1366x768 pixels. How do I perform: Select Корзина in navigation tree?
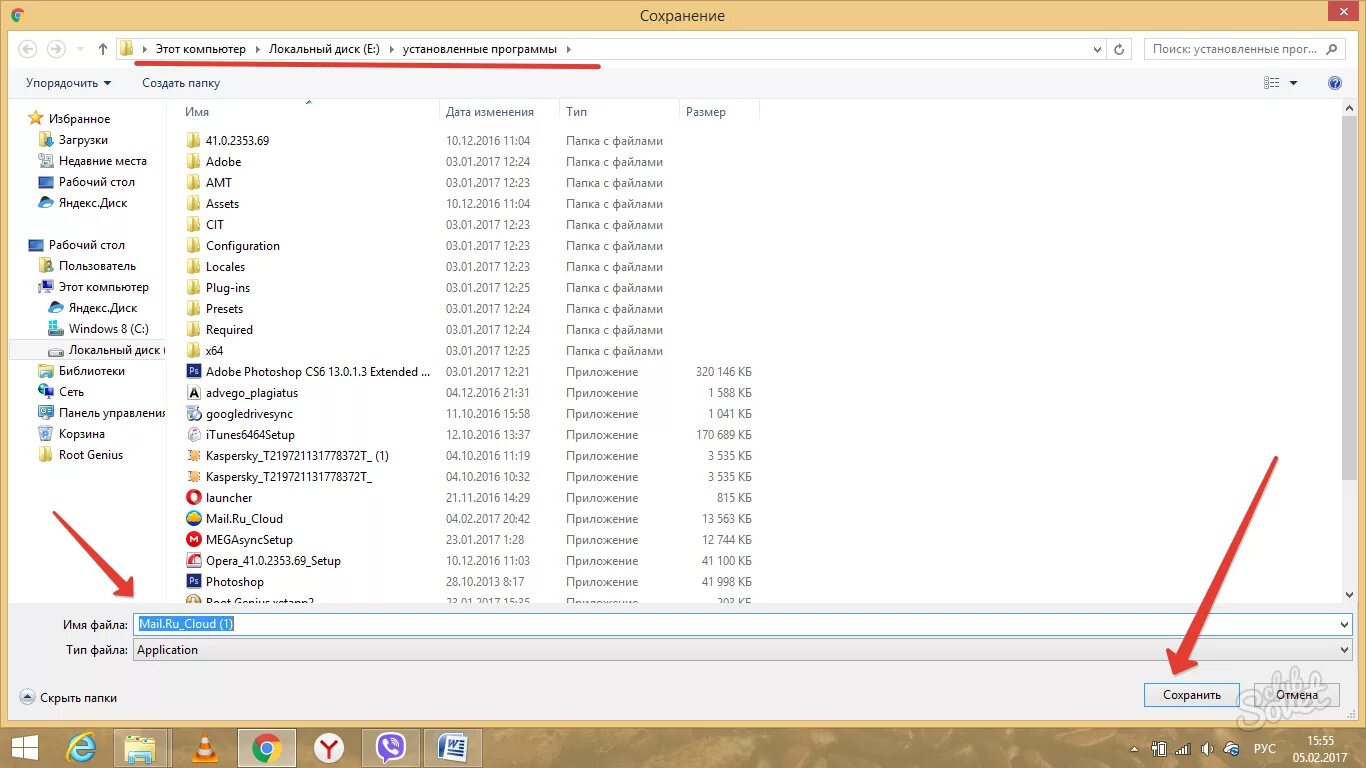(x=81, y=434)
